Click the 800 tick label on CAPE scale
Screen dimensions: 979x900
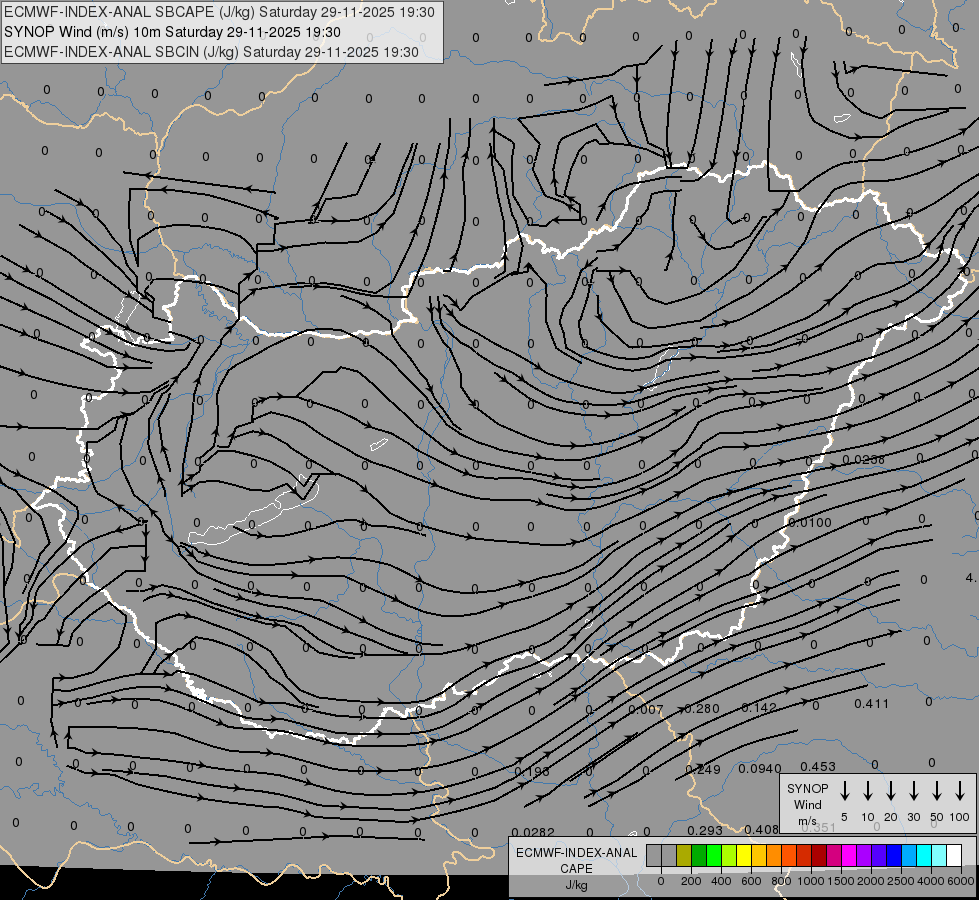tap(781, 881)
